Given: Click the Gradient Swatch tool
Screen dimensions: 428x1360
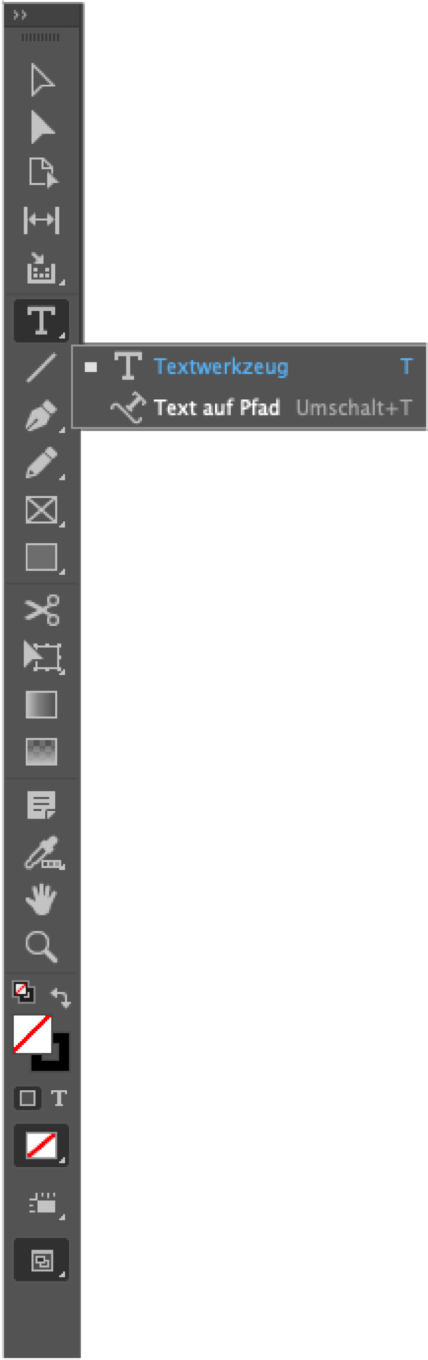Looking at the screenshot, I should click(41, 704).
